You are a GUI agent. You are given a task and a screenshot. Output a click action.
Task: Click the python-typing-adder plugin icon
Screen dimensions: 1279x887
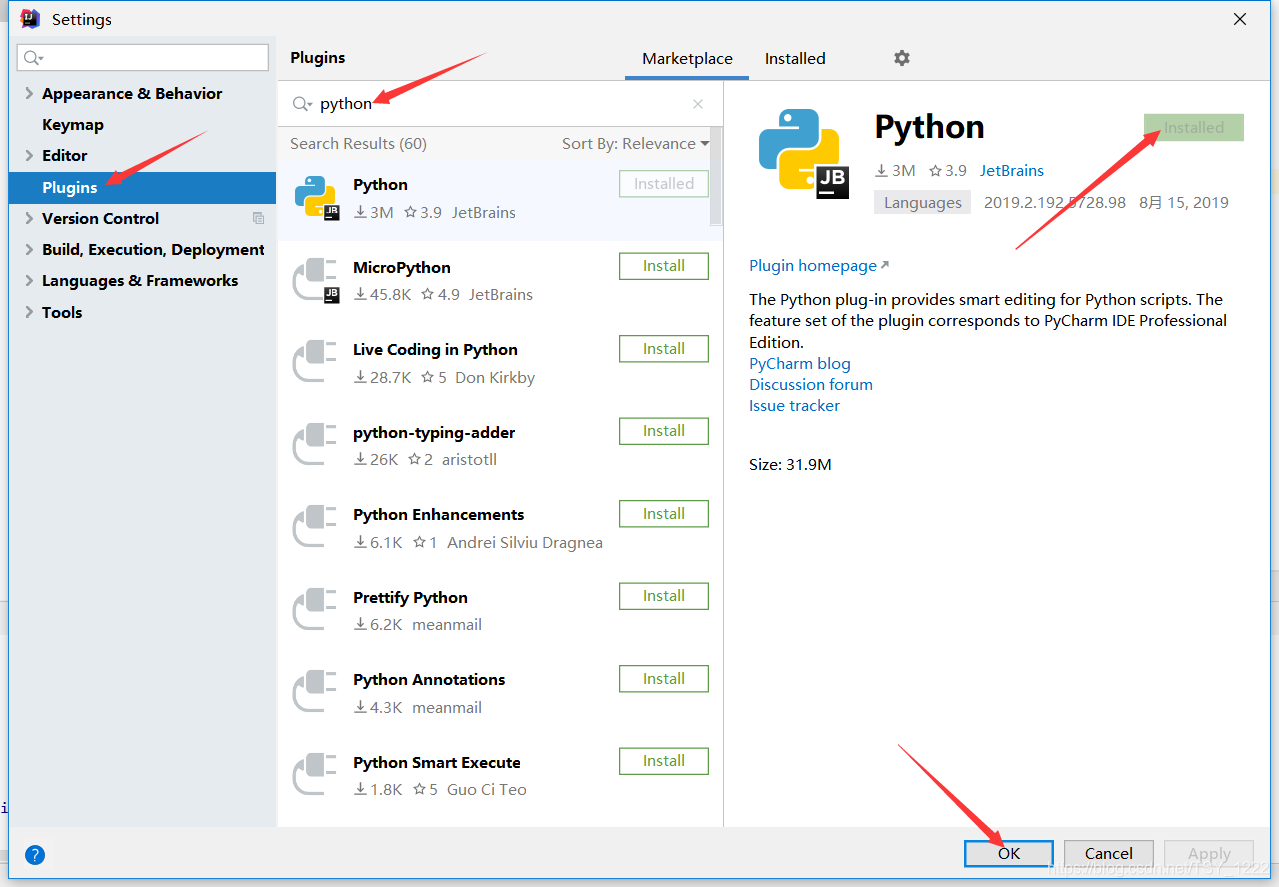click(315, 445)
